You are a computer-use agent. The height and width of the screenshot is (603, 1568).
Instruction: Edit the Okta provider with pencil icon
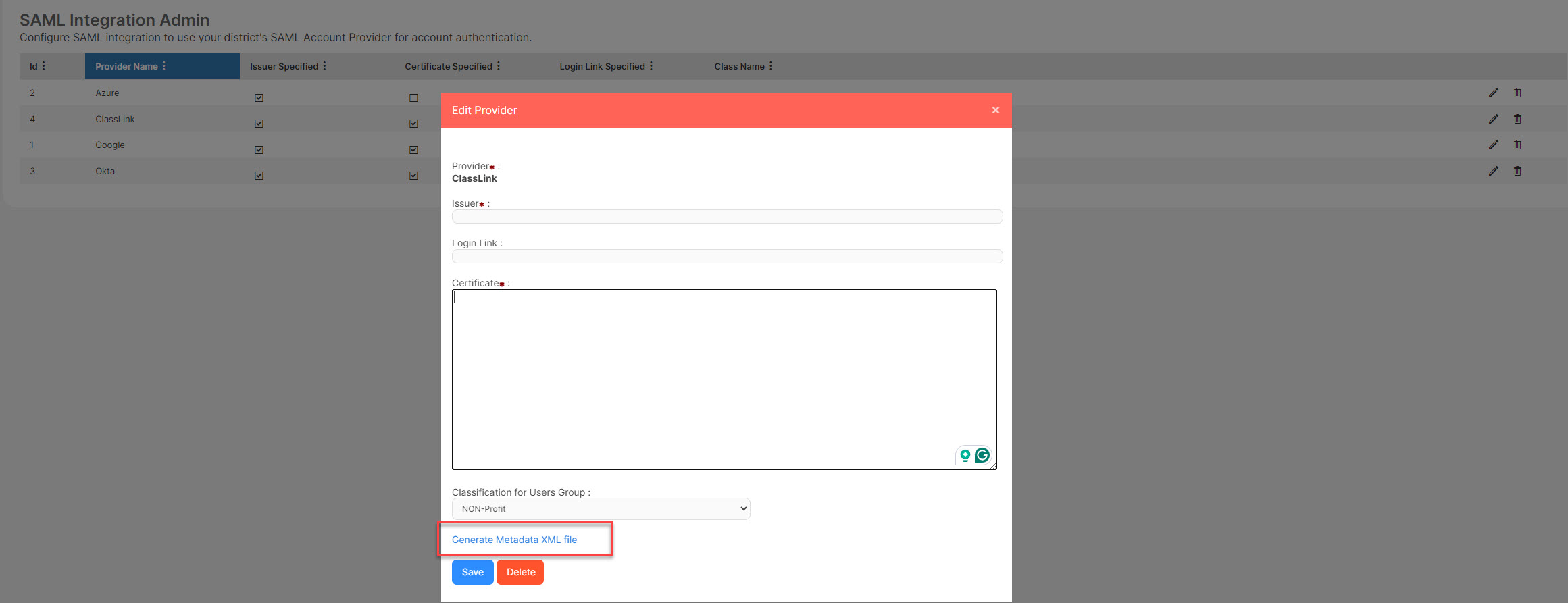(x=1493, y=171)
